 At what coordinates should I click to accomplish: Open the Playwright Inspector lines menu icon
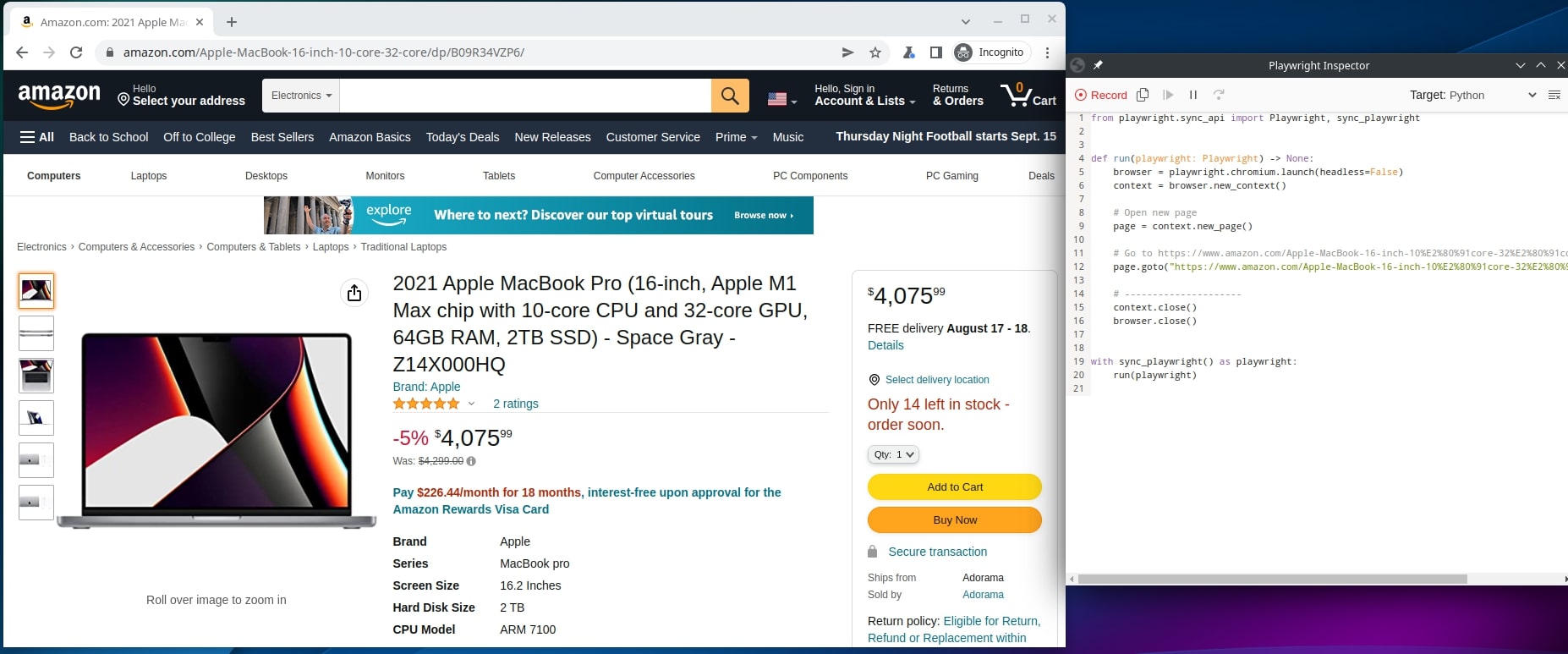(1554, 95)
